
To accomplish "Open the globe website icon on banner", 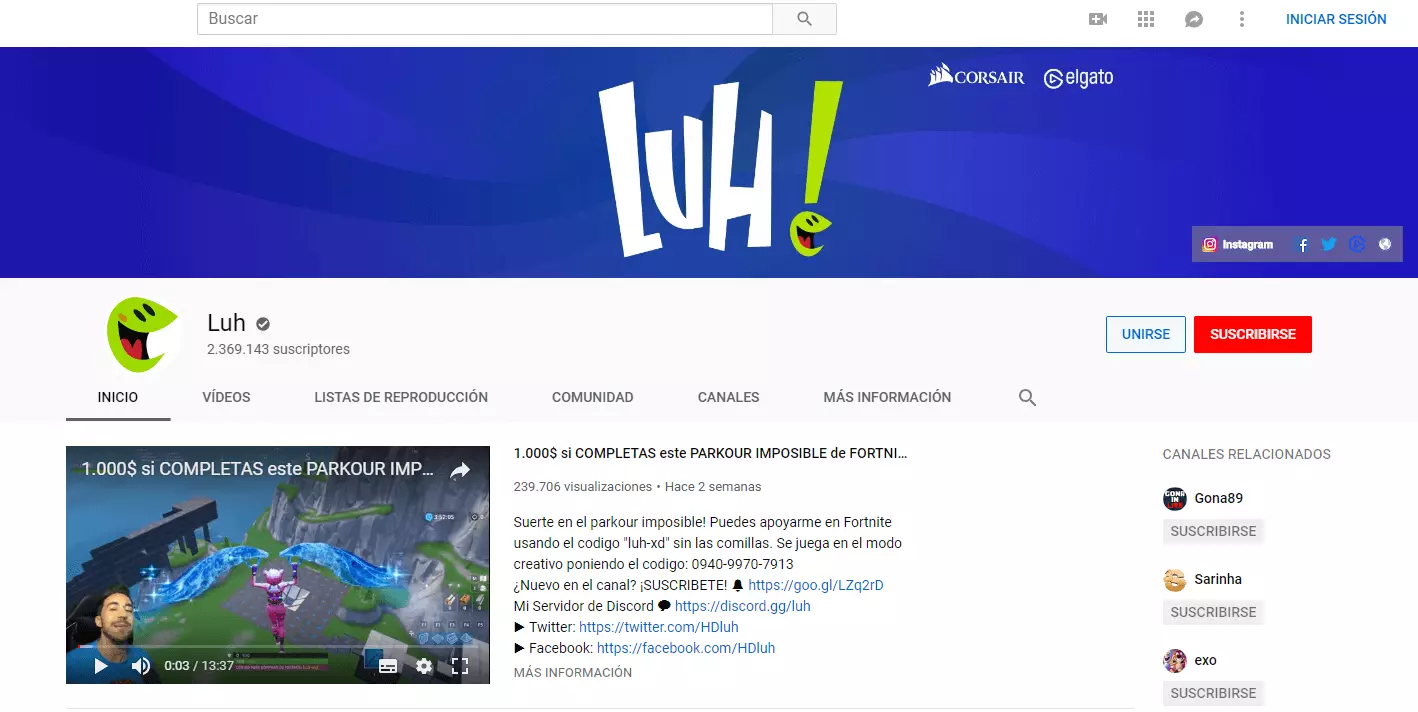I will pos(1385,244).
